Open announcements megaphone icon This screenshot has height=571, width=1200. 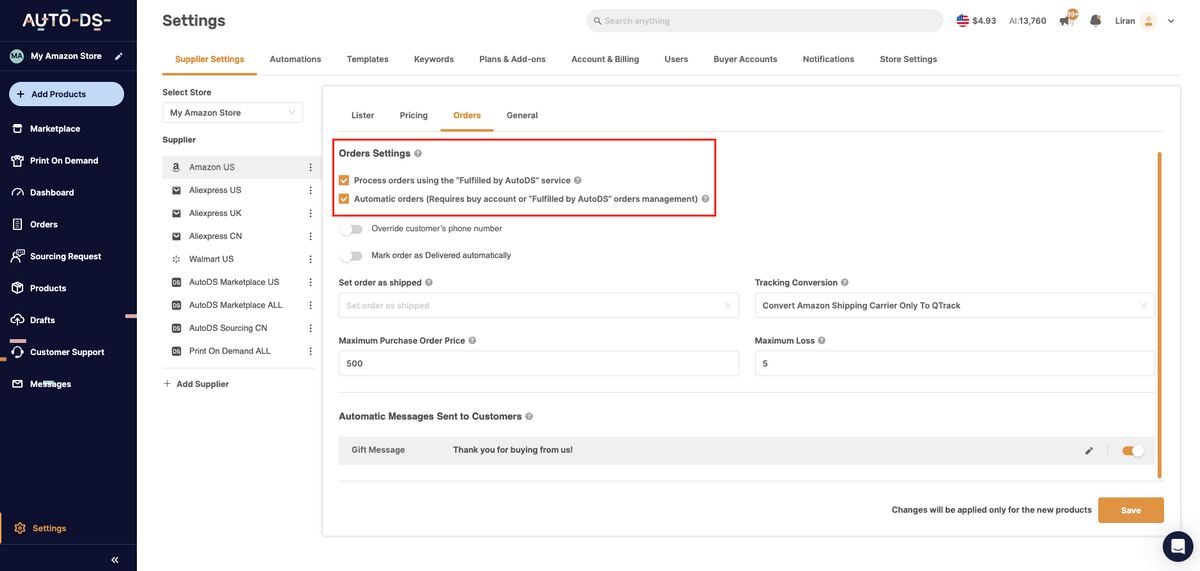point(1067,20)
